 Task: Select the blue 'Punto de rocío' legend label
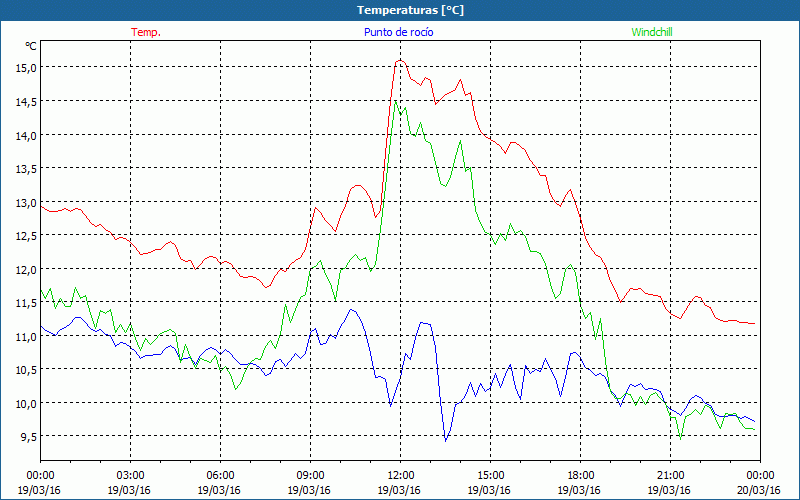pyautogui.click(x=398, y=32)
